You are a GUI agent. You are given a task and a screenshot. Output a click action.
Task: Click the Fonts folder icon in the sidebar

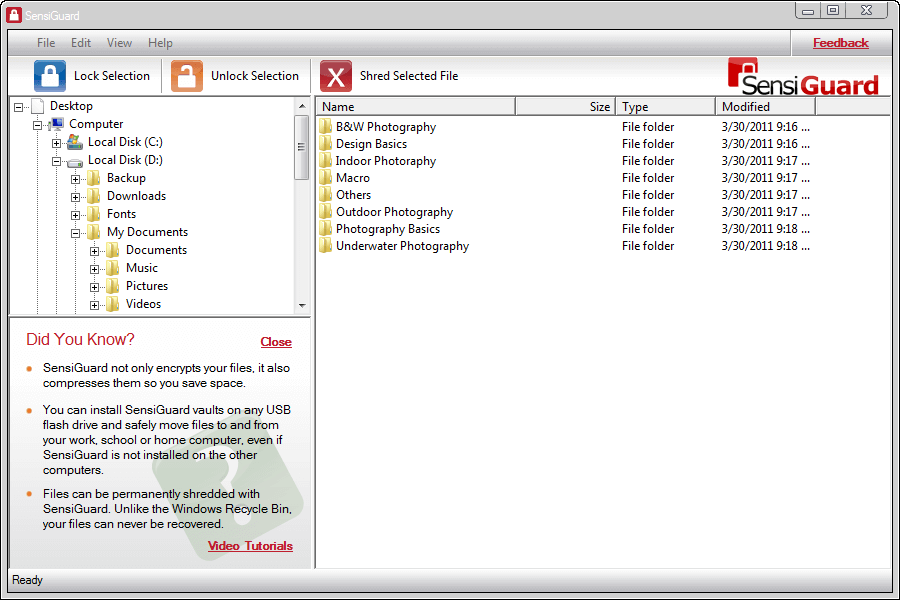tap(93, 213)
